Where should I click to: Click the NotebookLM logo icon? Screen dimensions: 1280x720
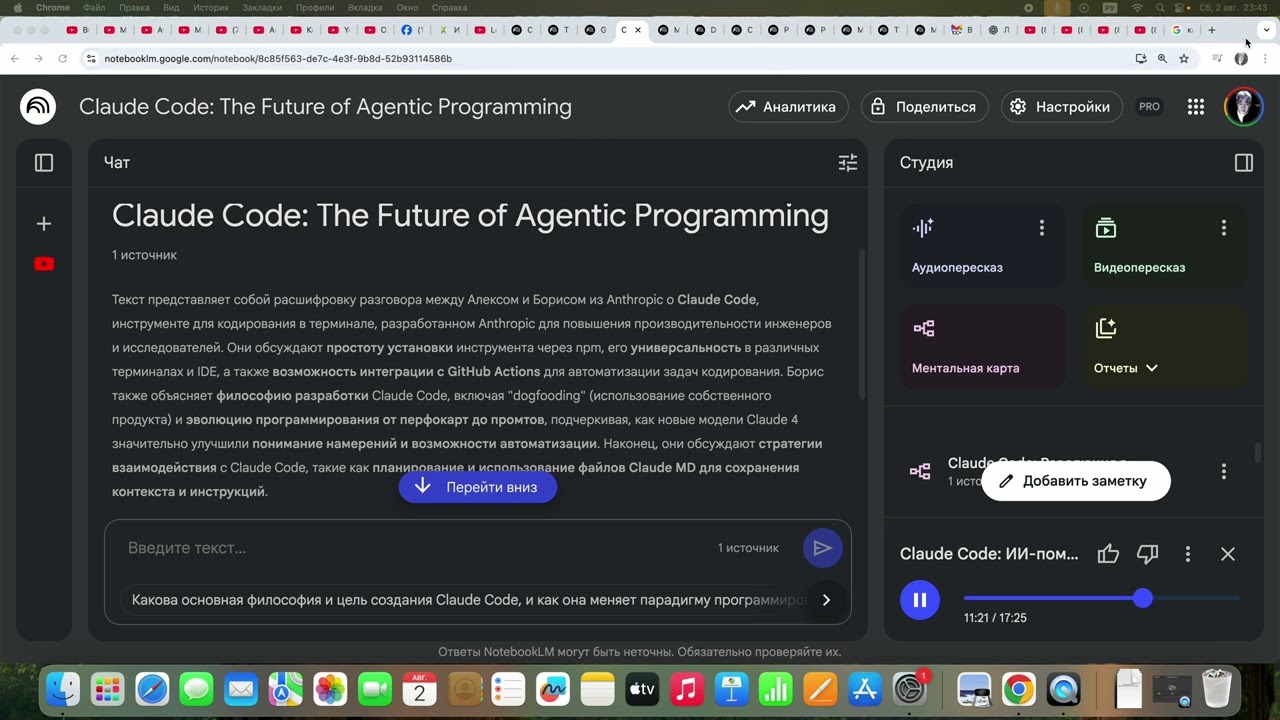[38, 106]
